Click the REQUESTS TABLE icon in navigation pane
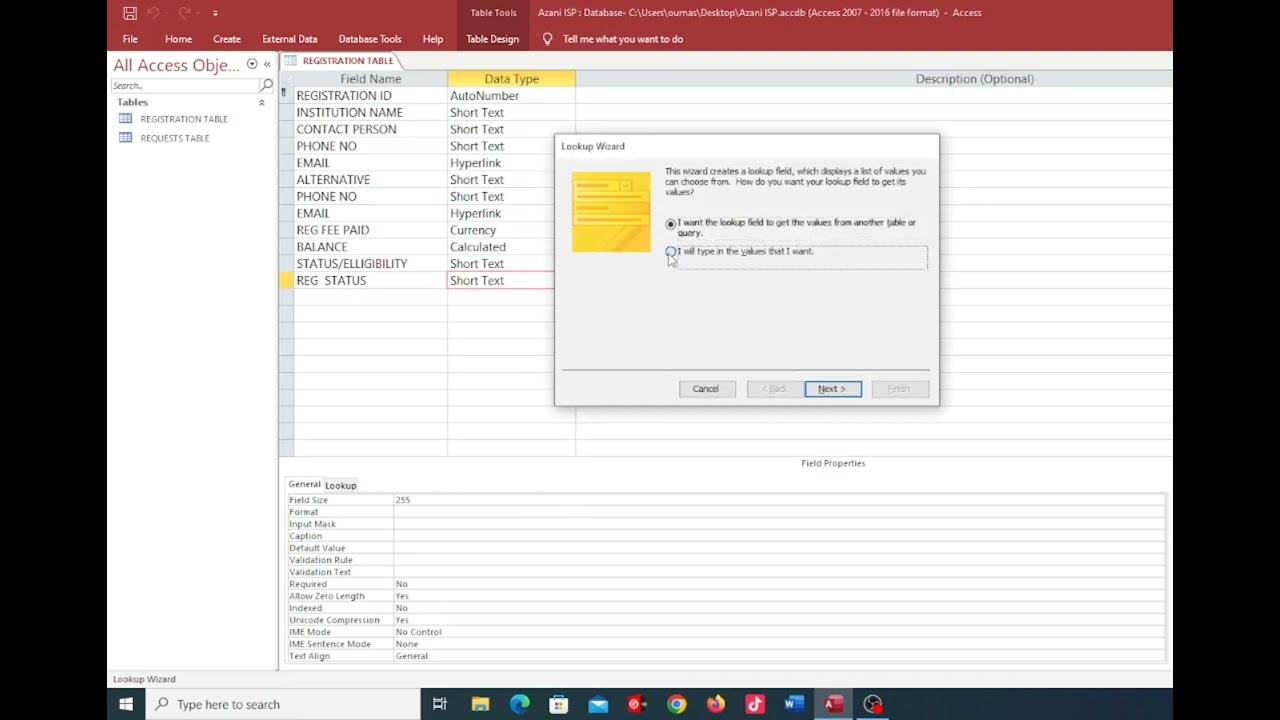1280x720 pixels. [x=125, y=138]
